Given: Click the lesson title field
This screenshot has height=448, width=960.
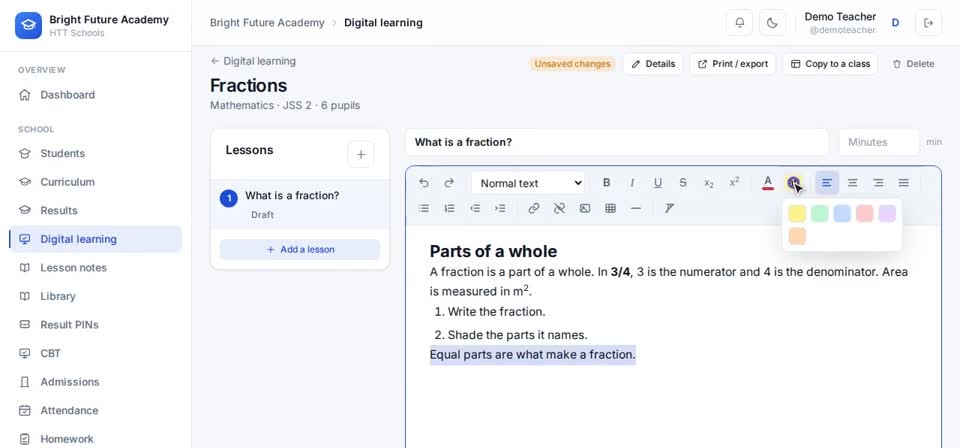Looking at the screenshot, I should [617, 142].
